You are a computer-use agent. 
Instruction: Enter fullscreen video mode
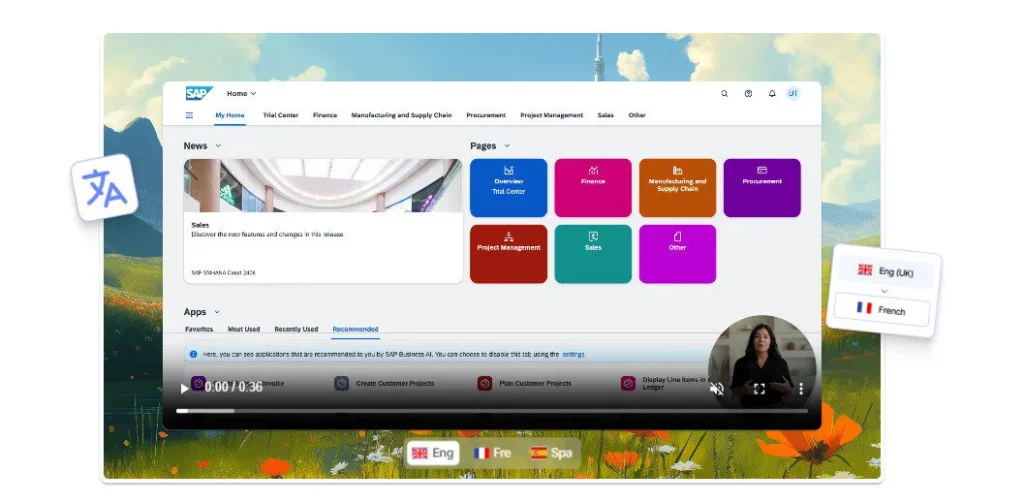tap(759, 388)
